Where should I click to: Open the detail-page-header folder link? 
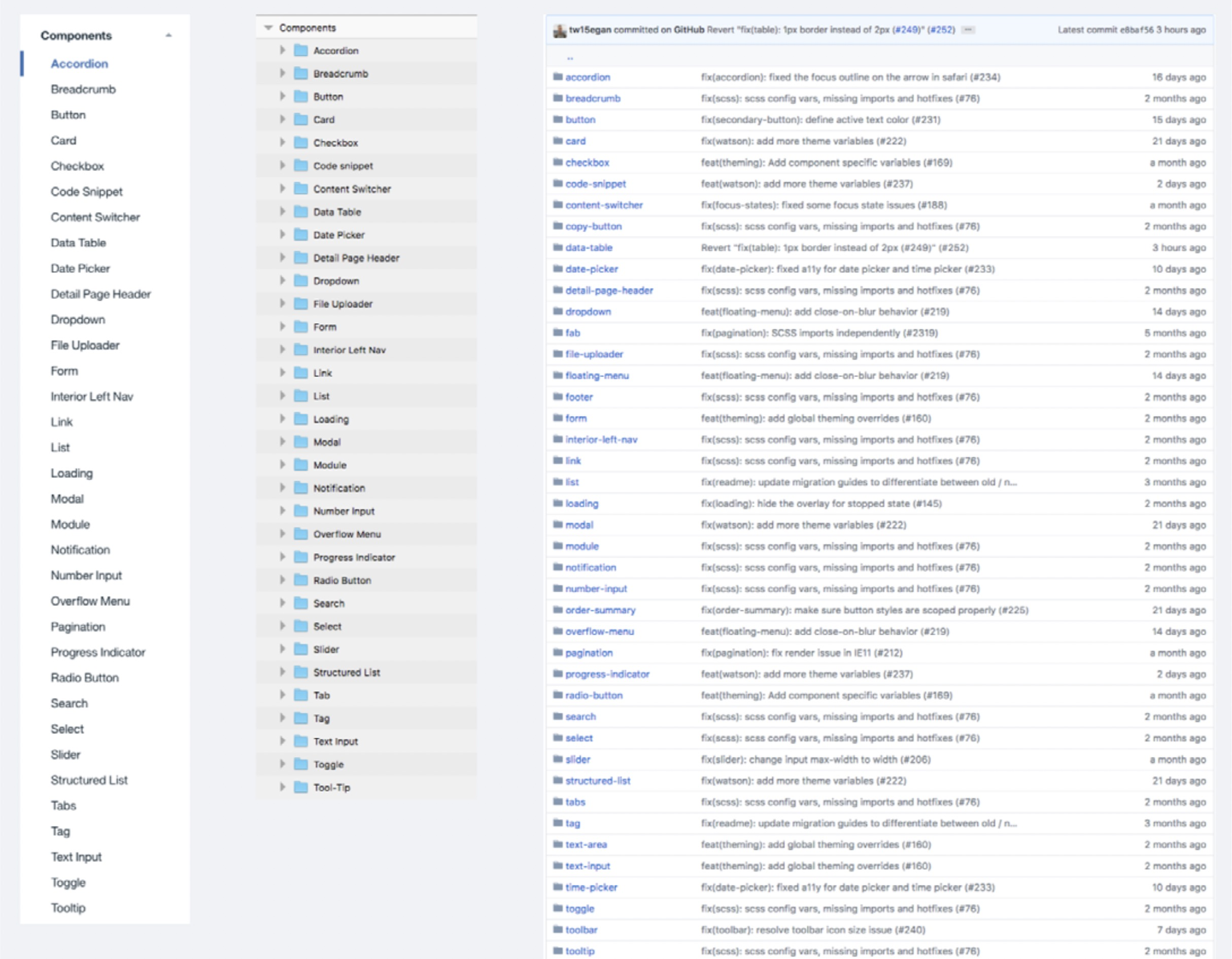tap(609, 291)
